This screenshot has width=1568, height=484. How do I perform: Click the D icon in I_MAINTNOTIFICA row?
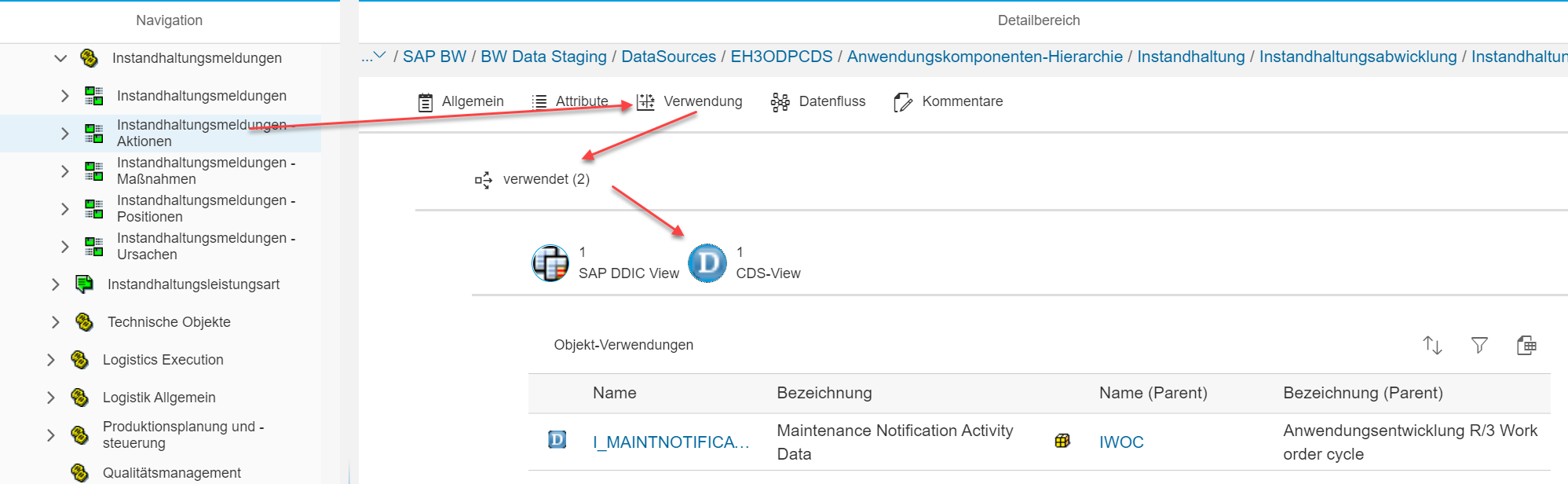(x=557, y=440)
